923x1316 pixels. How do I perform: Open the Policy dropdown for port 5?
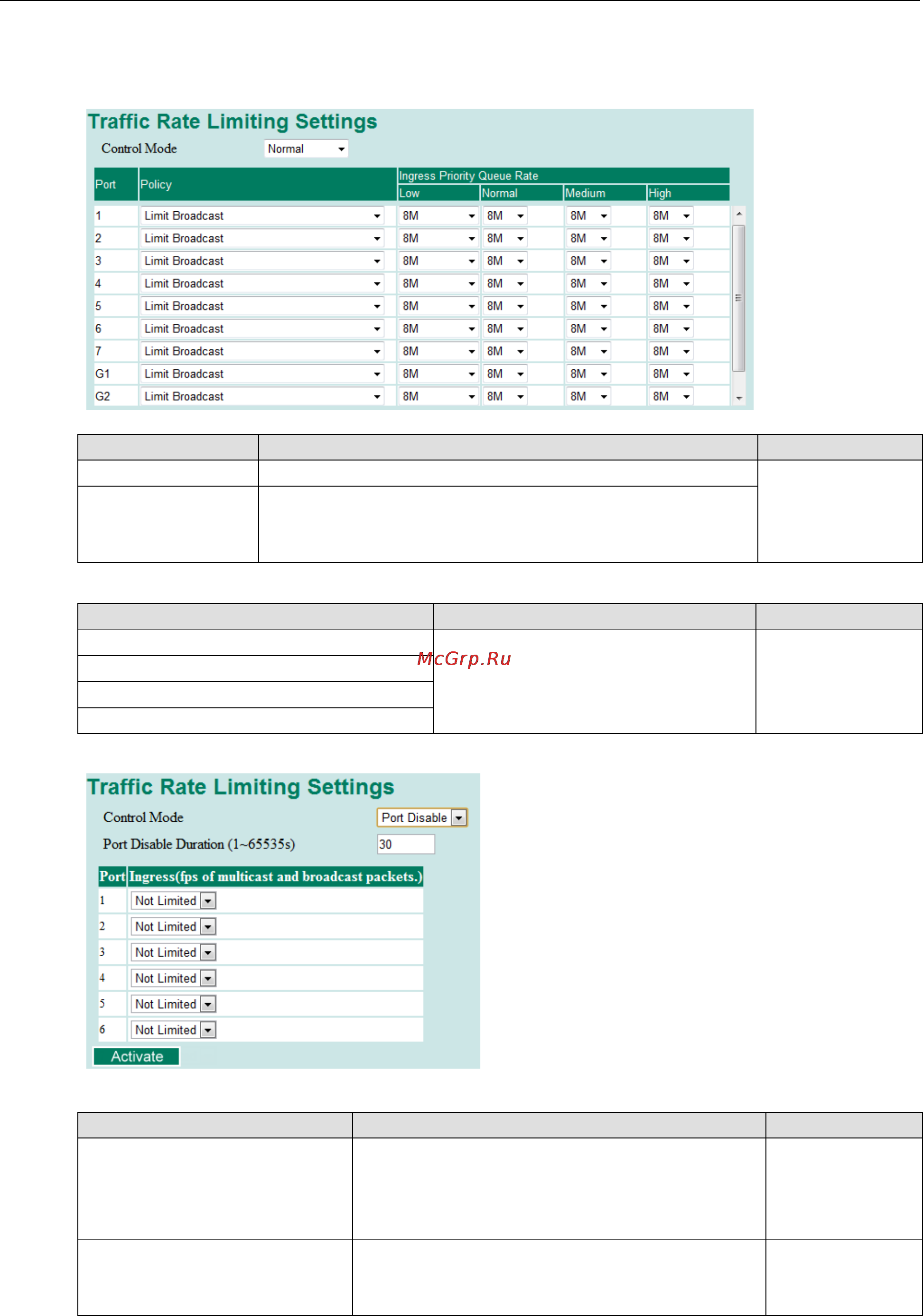point(262,307)
